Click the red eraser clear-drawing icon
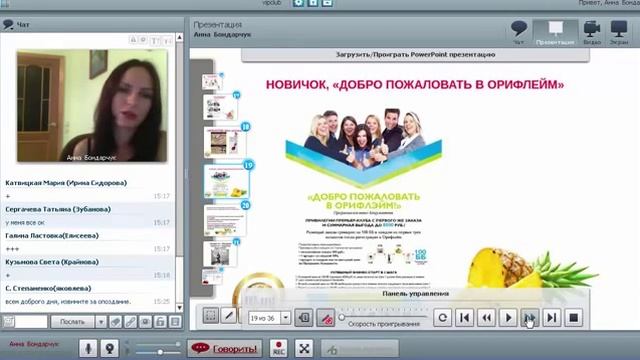 tap(326, 317)
